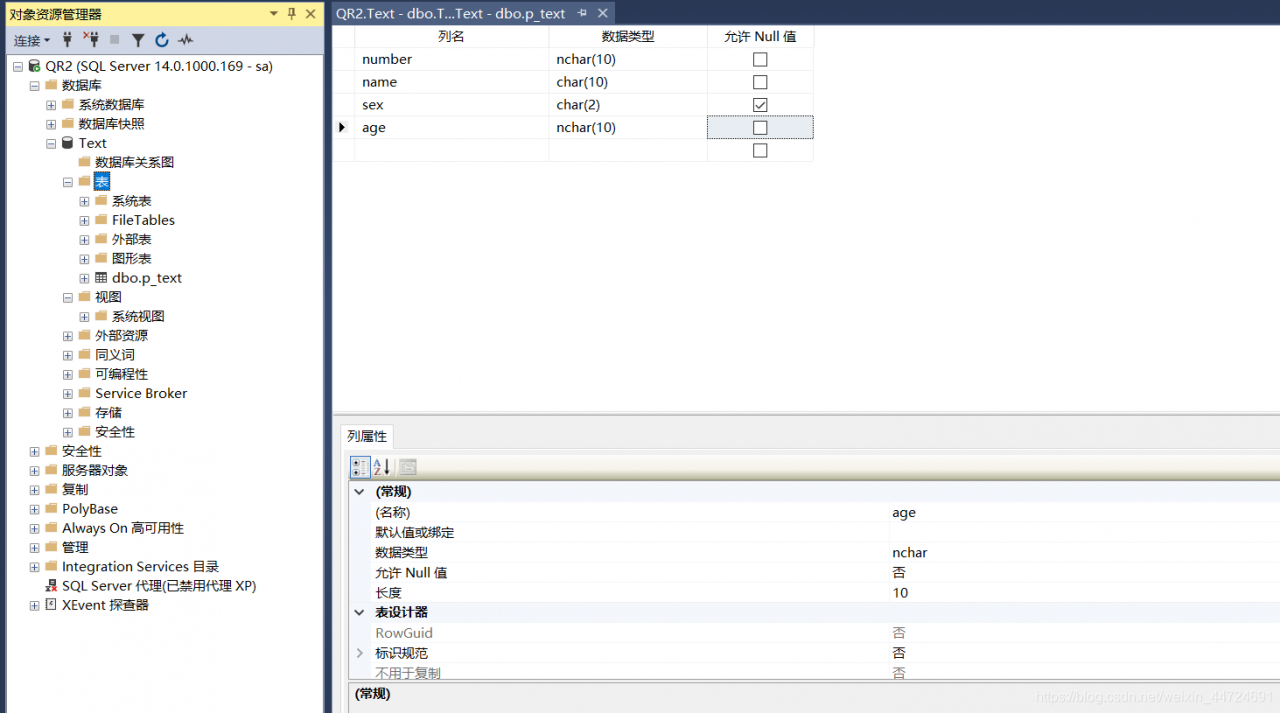Screen dimensions: 1280x713
Task: Click the 列名 column header
Action: [452, 36]
